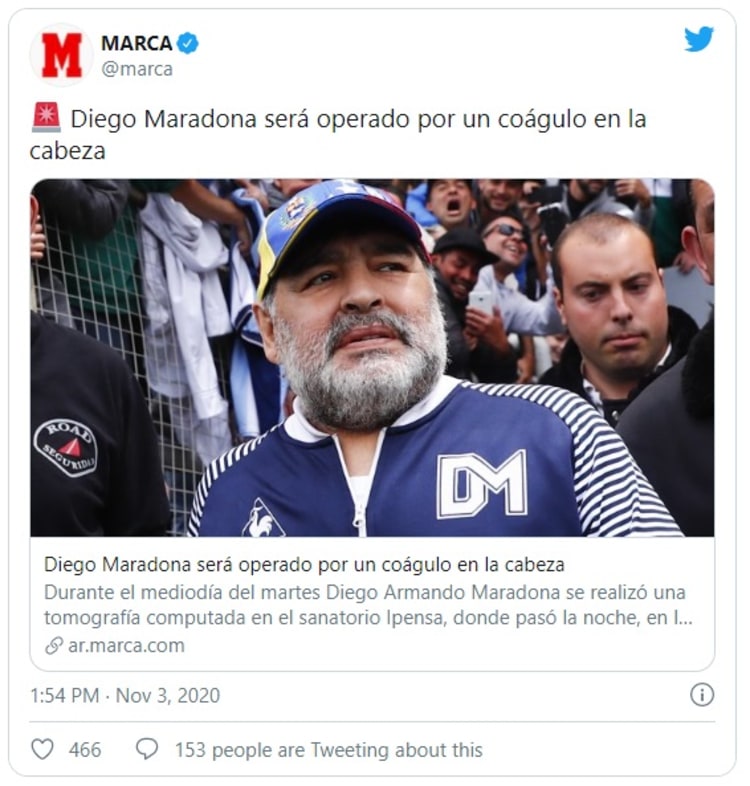Click the 1:54 PM timestamp
The width and height of the screenshot is (750, 786).
(x=65, y=696)
